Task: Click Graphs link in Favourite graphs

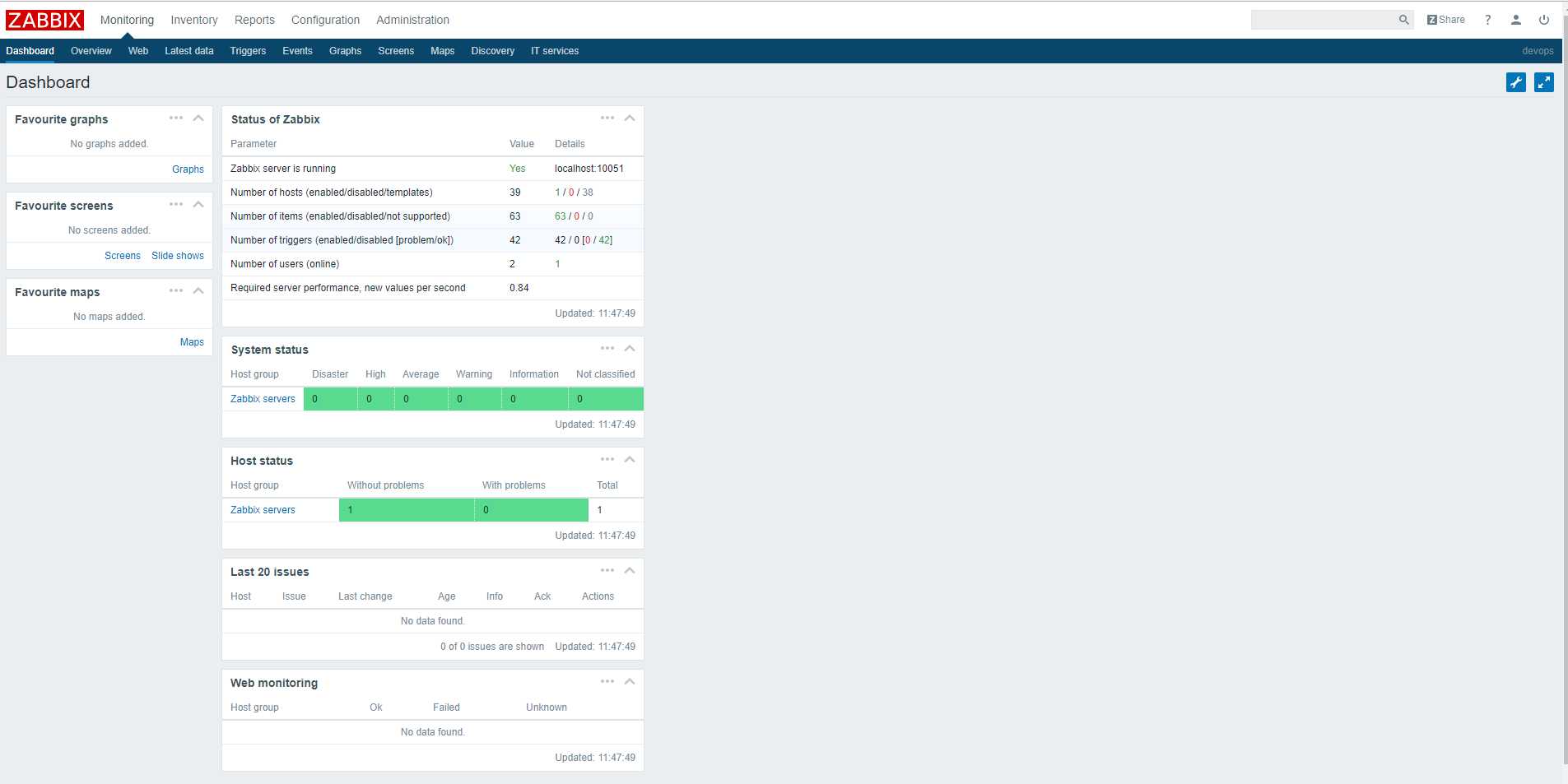Action: [x=188, y=169]
